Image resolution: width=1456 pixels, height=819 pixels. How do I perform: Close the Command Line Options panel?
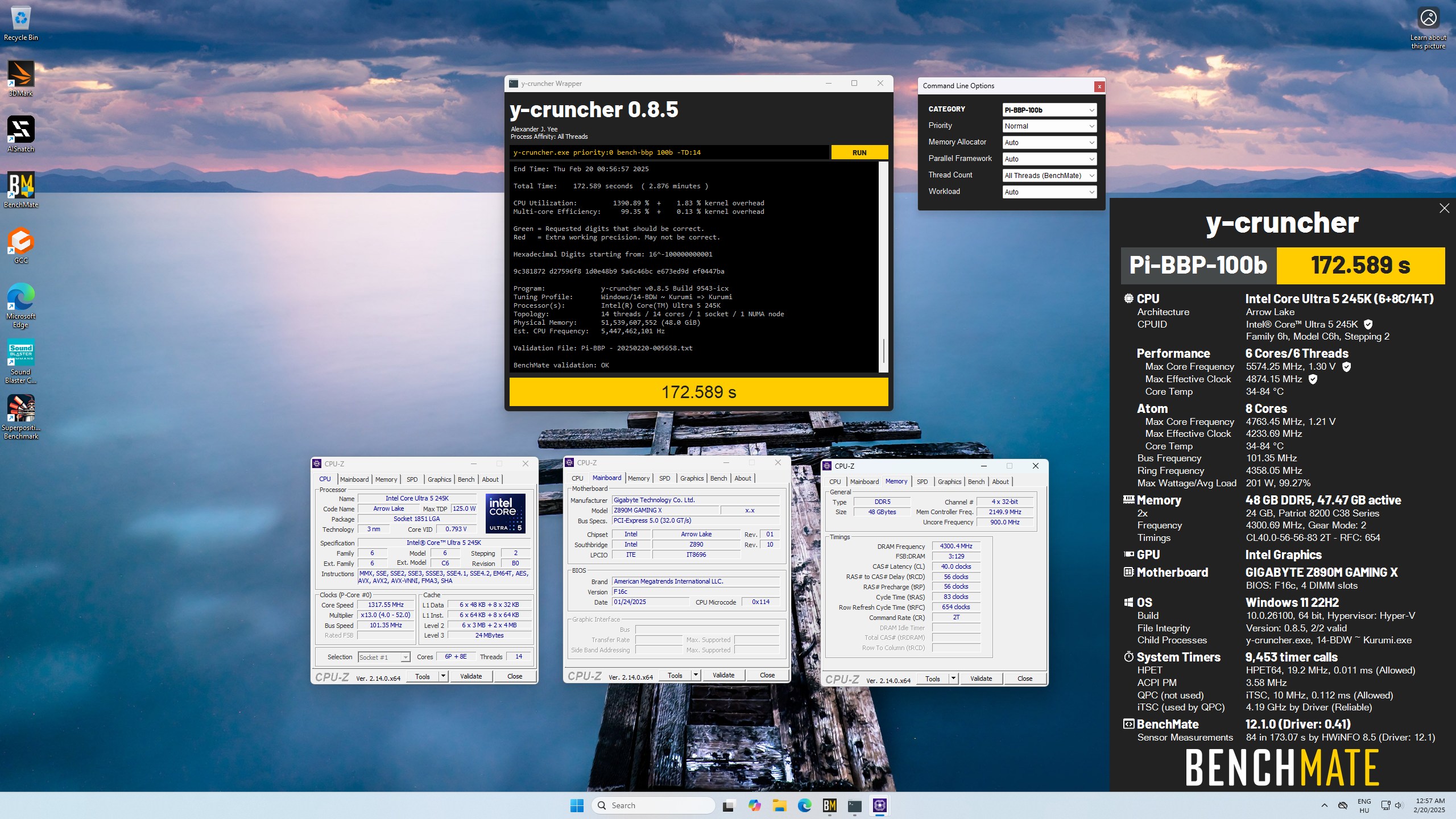[1099, 86]
